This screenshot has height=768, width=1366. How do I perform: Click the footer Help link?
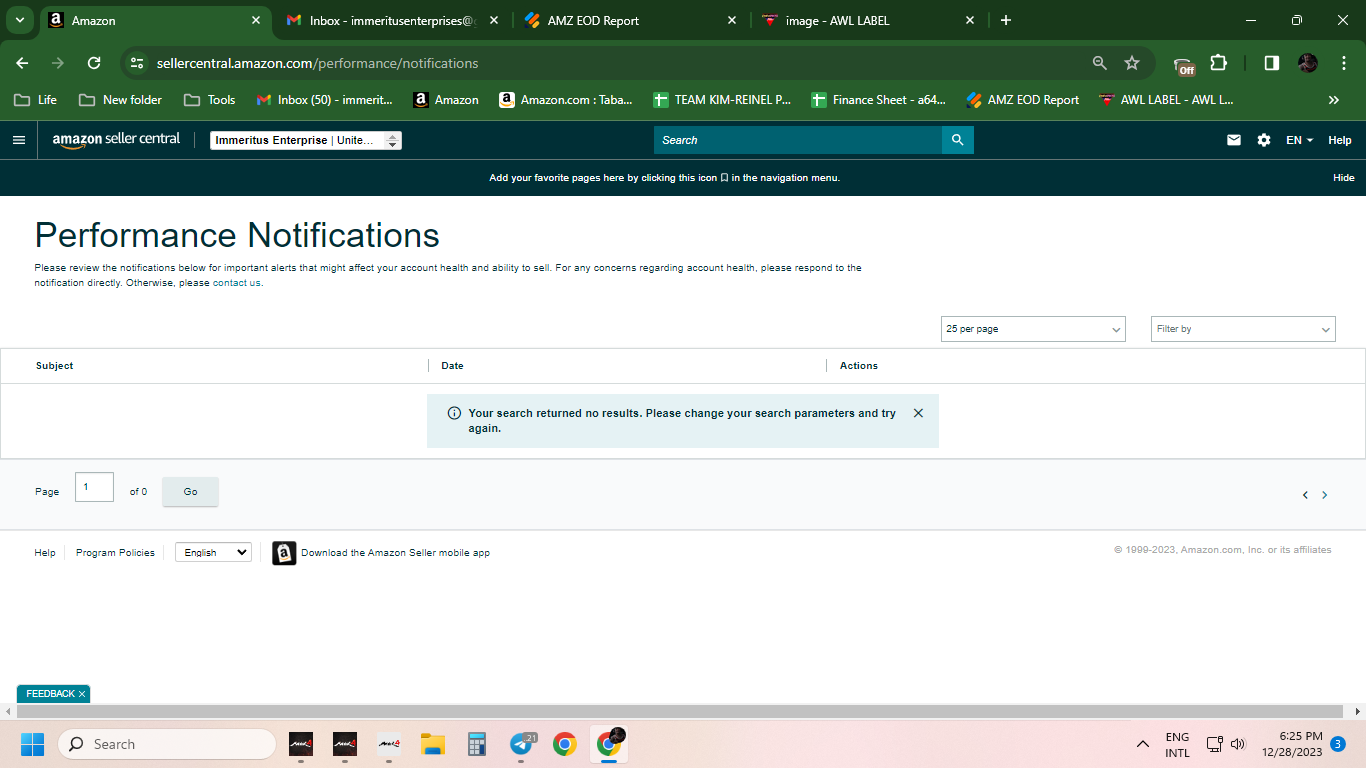[x=45, y=553]
